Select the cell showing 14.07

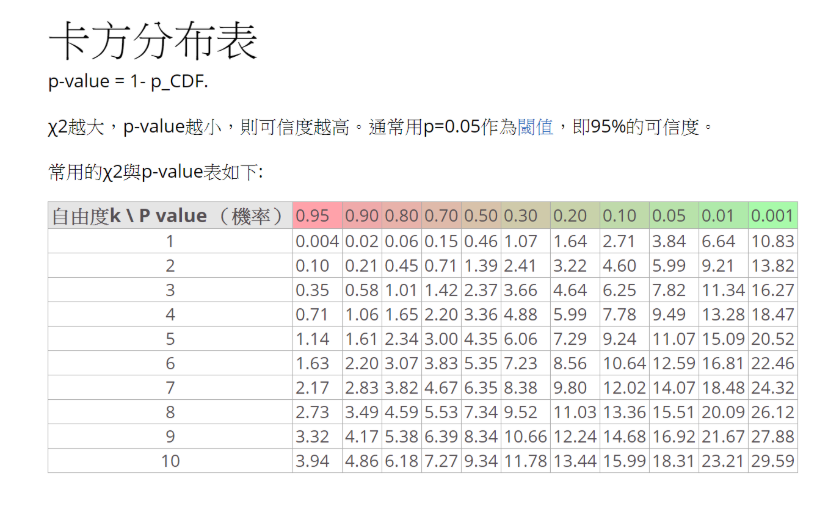coord(674,388)
